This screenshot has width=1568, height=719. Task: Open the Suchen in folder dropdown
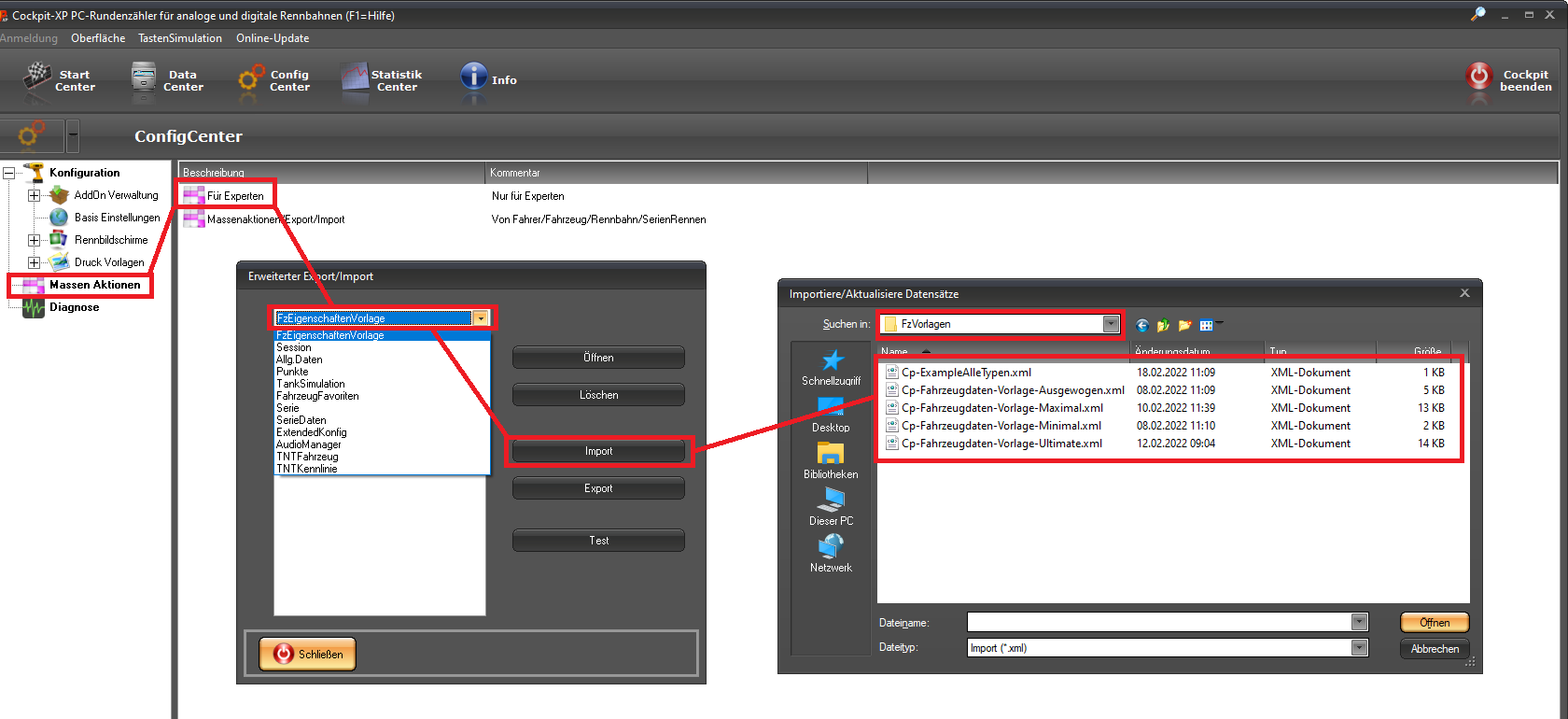1111,324
